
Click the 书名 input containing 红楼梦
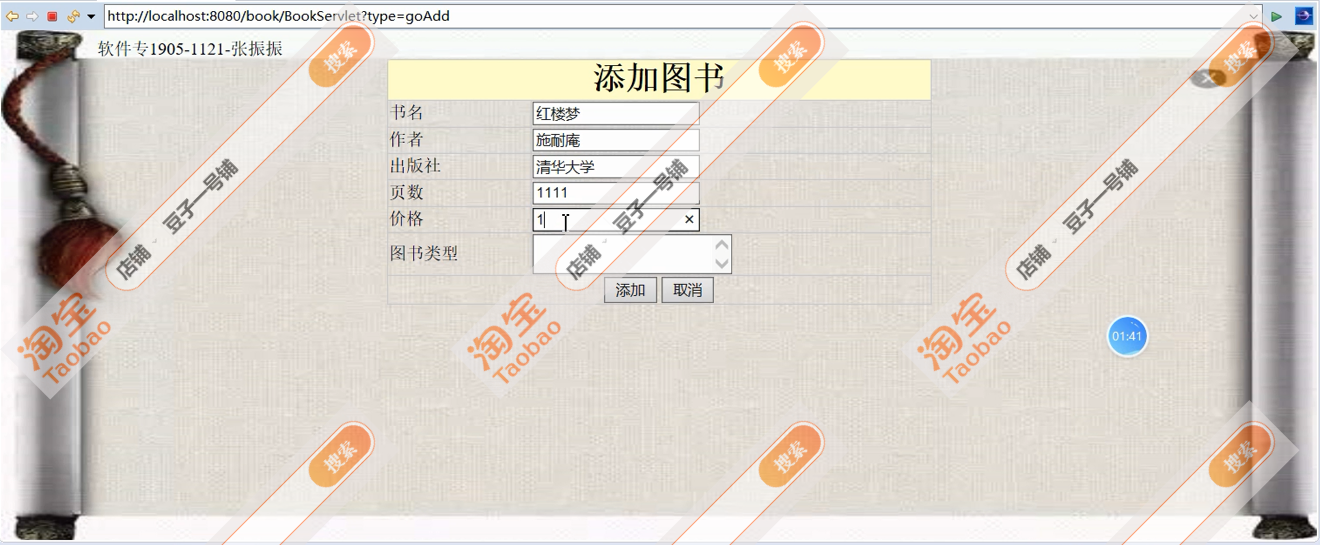click(x=616, y=114)
